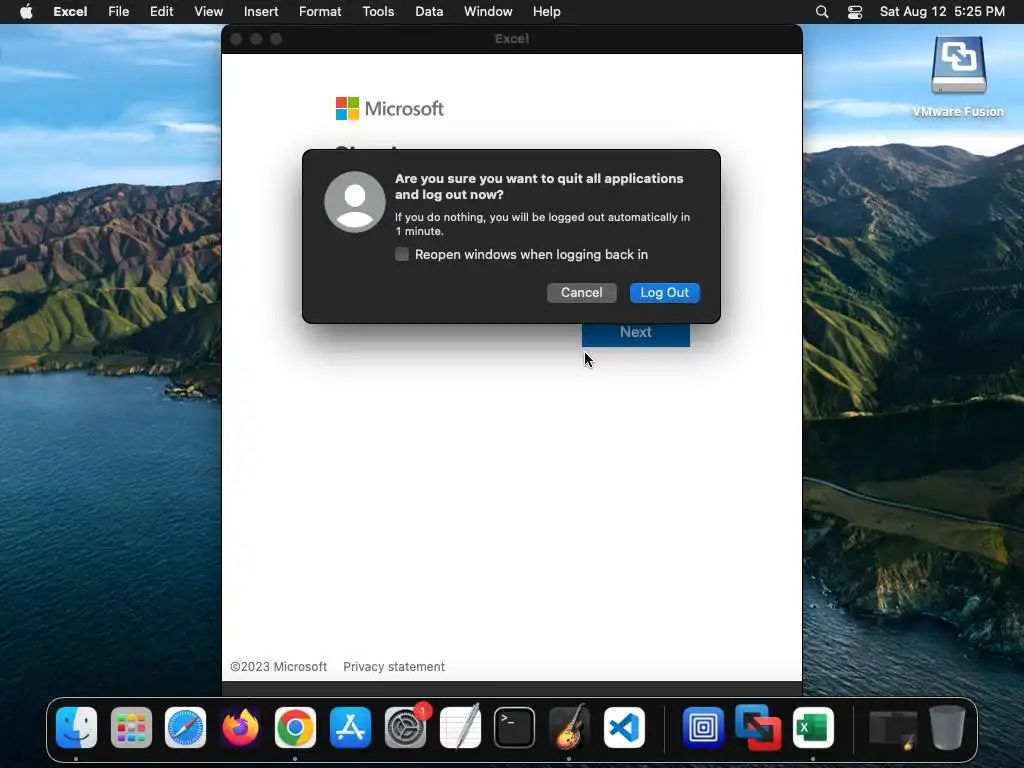The image size is (1024, 768).
Task: Open Control Center in menu bar
Action: pos(855,12)
